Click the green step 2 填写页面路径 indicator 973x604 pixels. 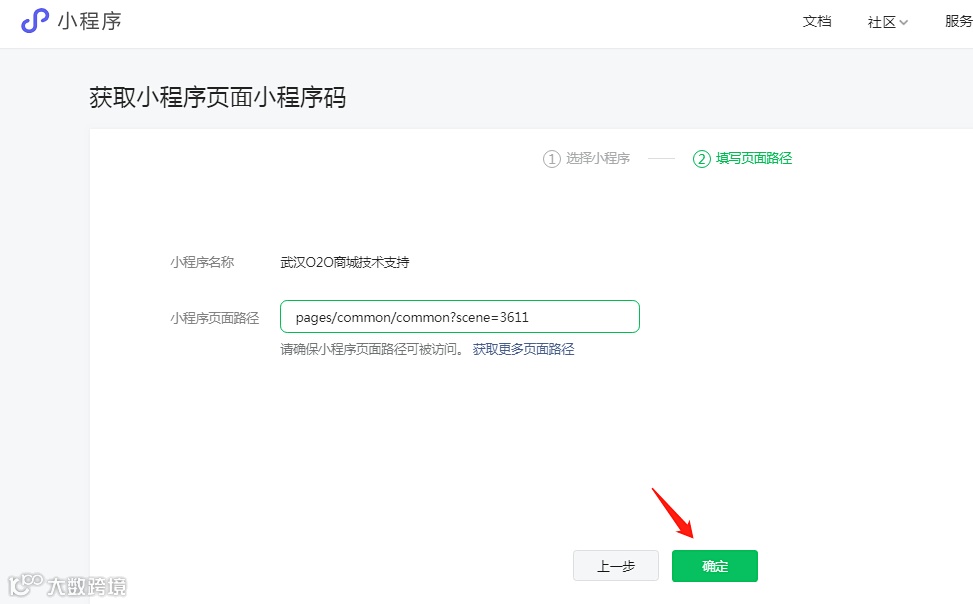point(742,158)
